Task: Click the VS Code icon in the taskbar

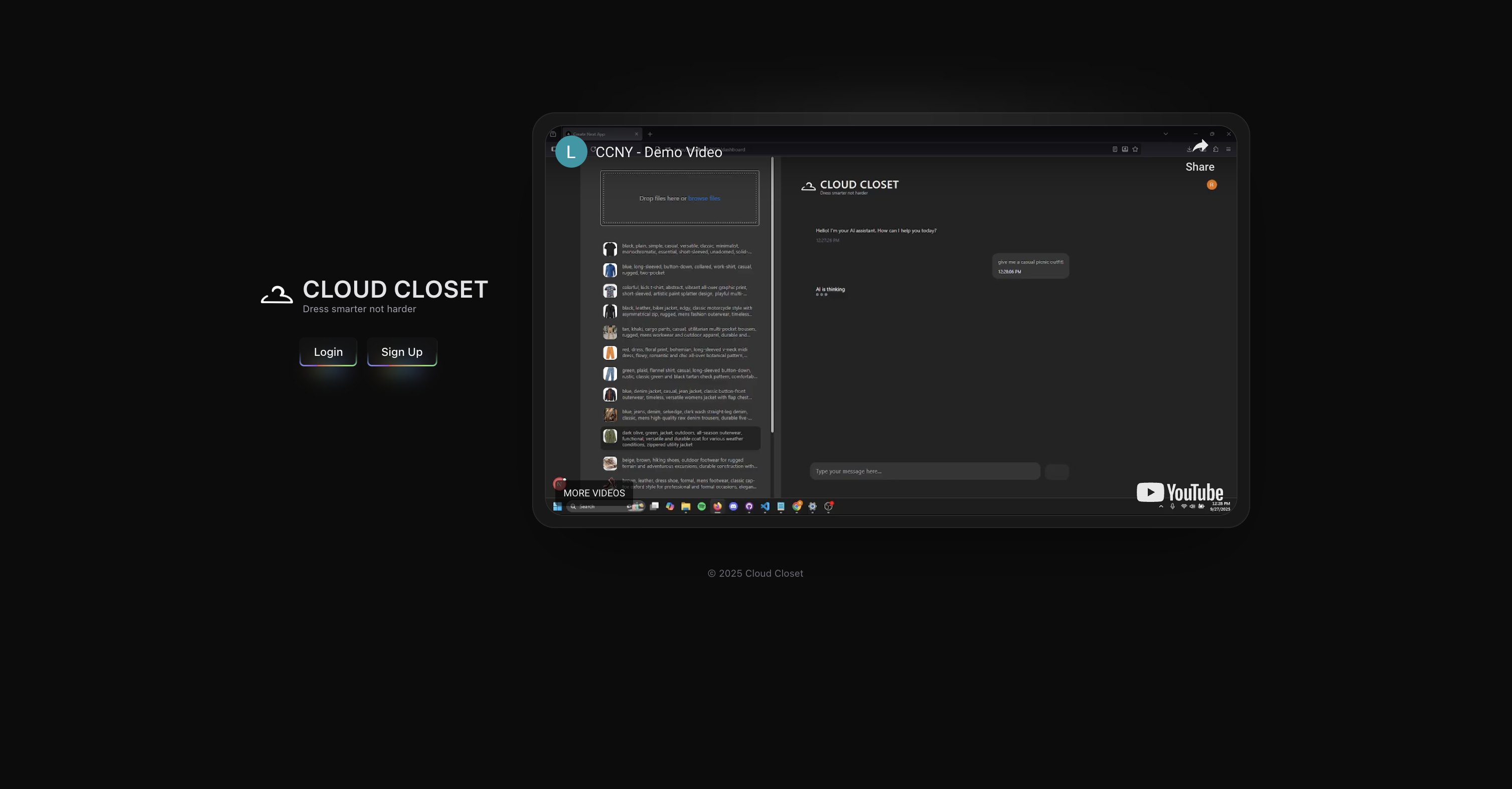Action: coord(765,506)
